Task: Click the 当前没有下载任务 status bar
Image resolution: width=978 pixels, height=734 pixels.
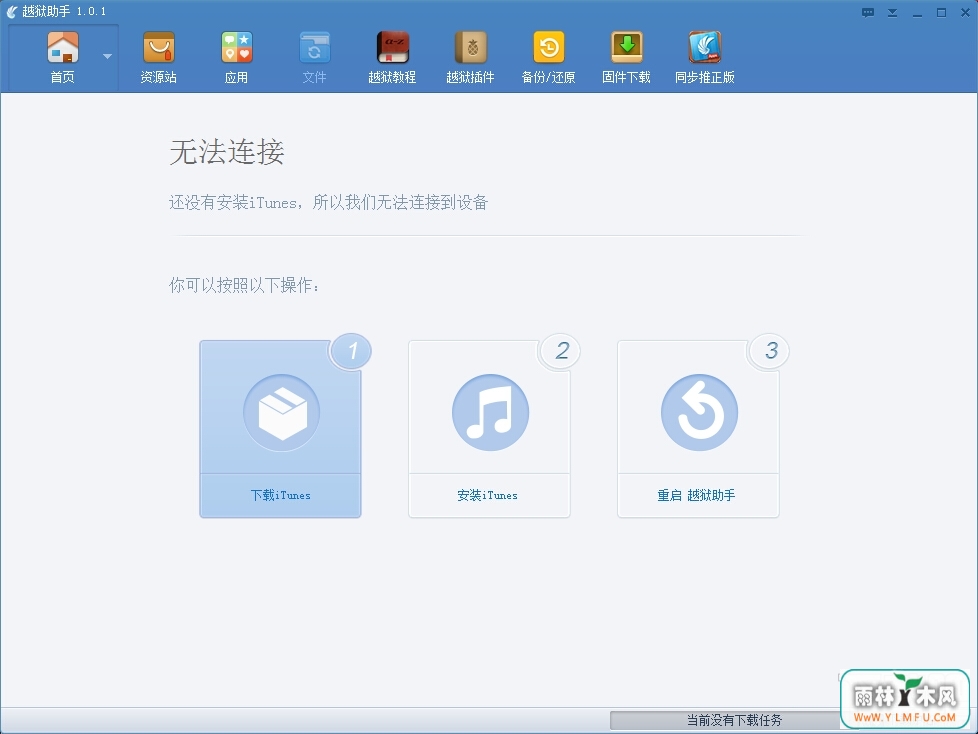Action: coord(734,720)
